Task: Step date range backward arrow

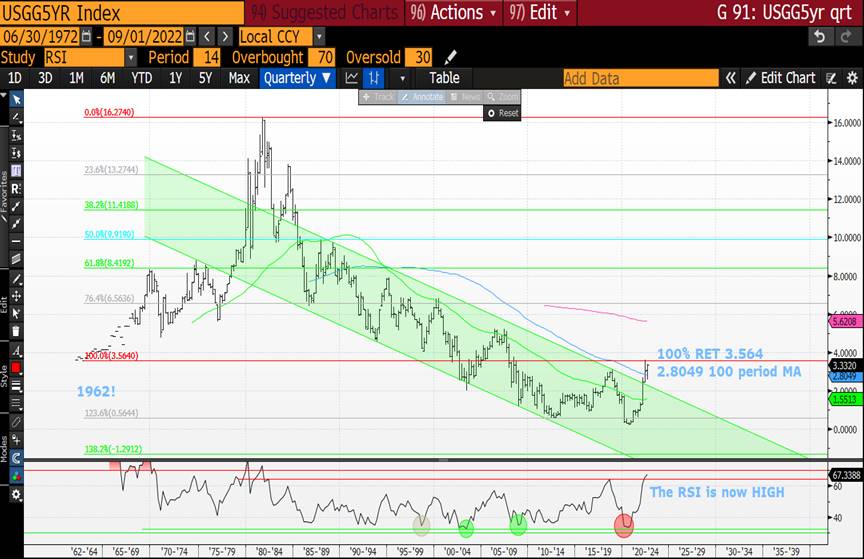Action: click(x=207, y=37)
